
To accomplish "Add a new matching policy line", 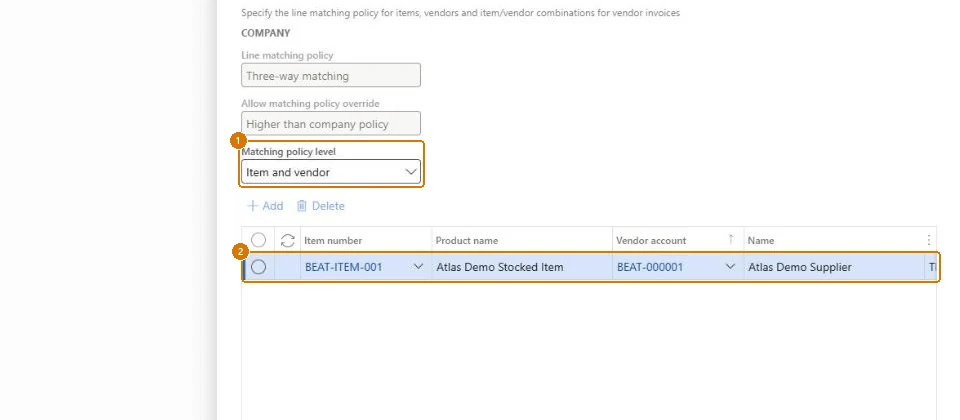I will (264, 206).
